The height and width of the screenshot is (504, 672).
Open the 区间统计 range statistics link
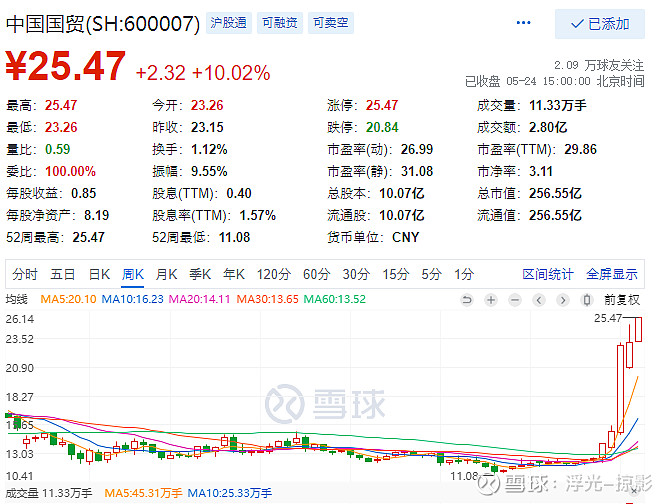548,274
